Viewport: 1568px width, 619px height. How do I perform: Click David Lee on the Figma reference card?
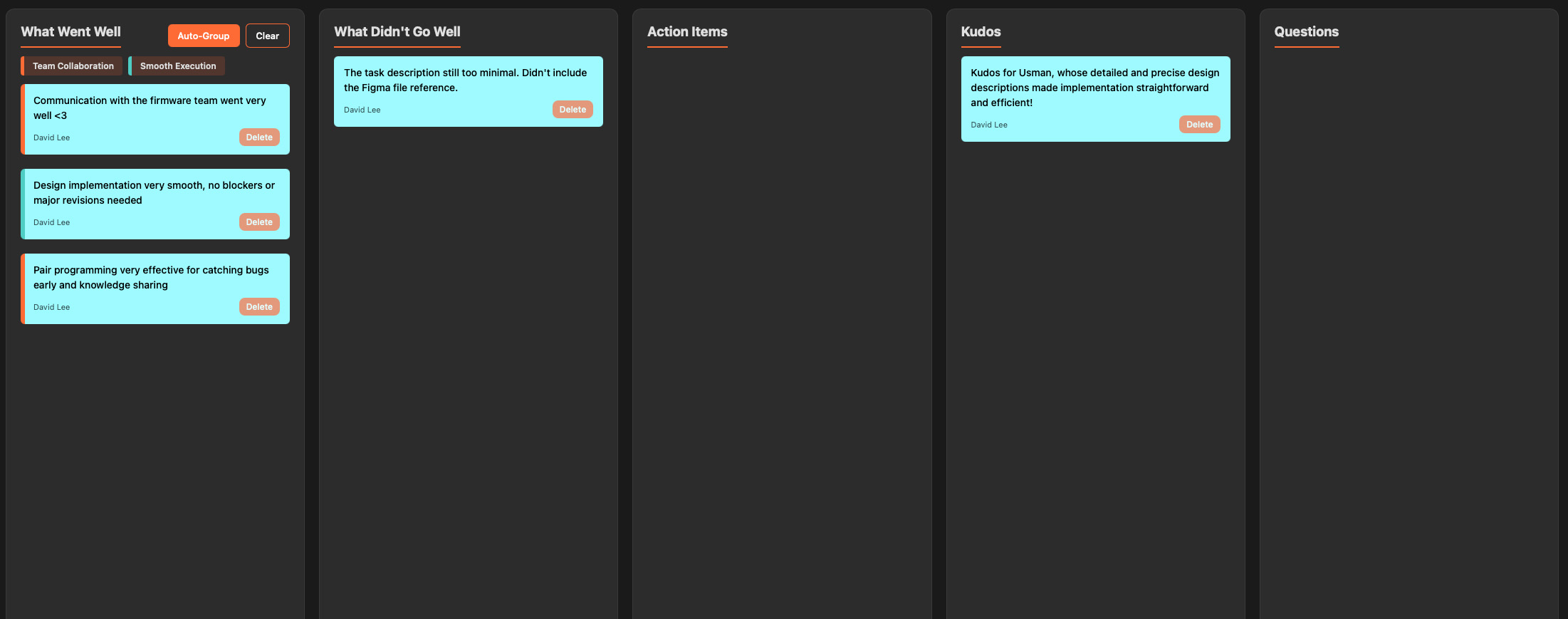(x=362, y=110)
